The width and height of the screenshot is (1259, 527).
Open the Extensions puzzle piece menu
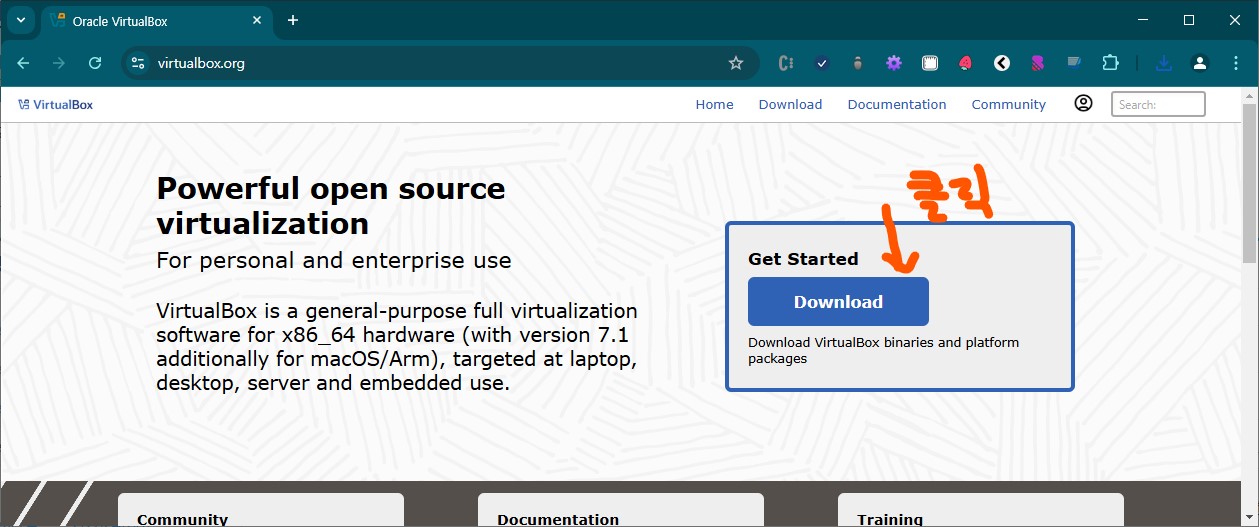point(1110,63)
